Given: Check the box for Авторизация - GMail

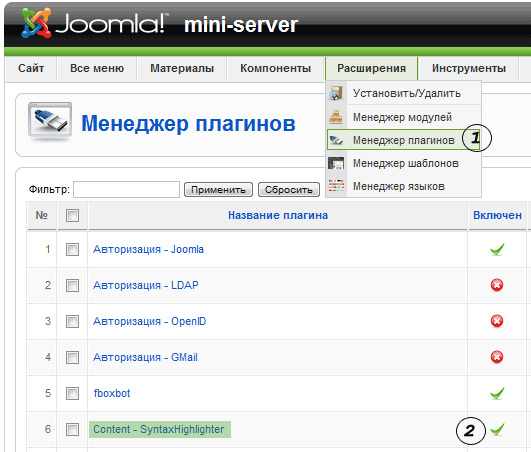Looking at the screenshot, I should click(72, 357).
